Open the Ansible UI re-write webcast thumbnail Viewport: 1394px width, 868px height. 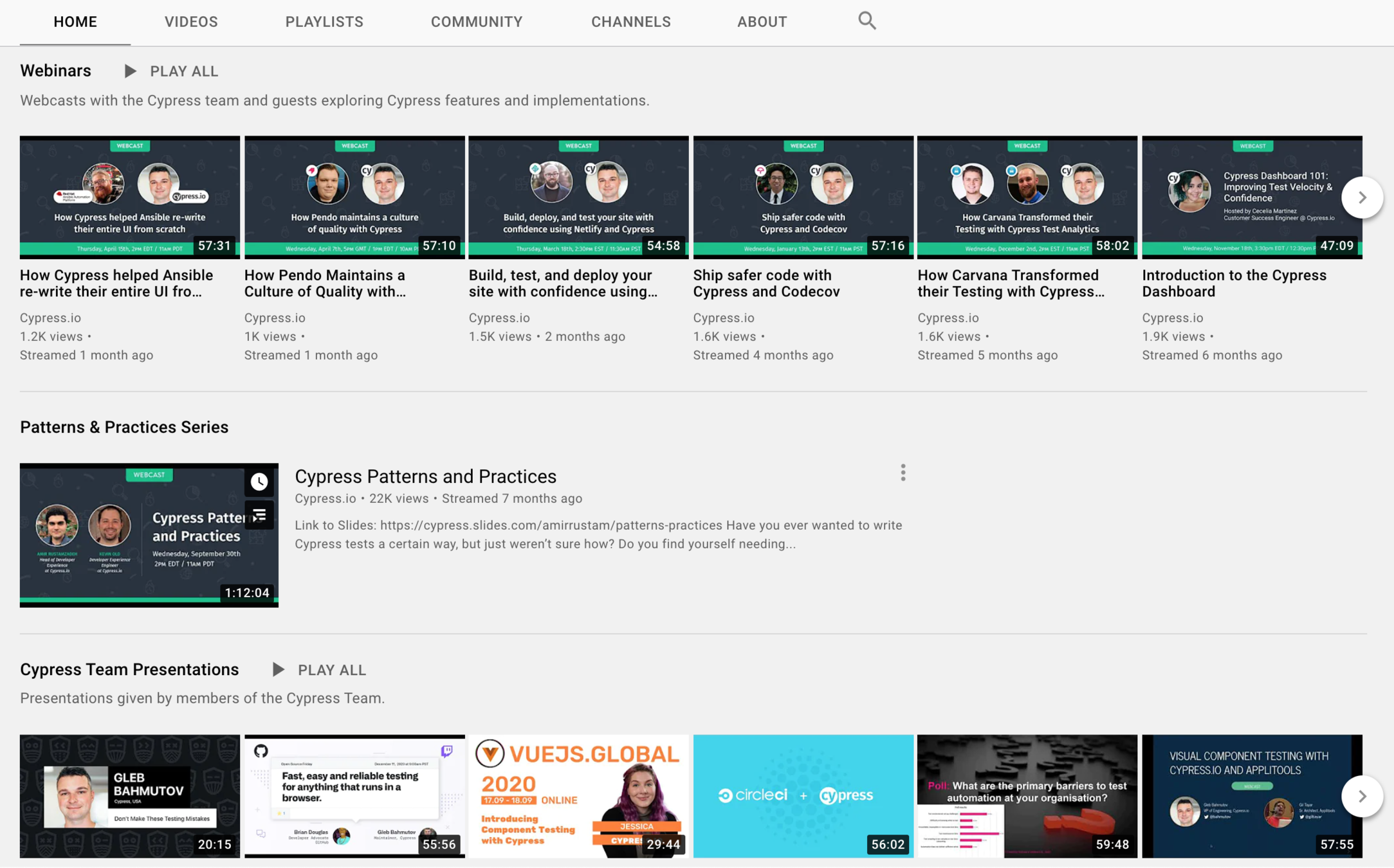129,197
